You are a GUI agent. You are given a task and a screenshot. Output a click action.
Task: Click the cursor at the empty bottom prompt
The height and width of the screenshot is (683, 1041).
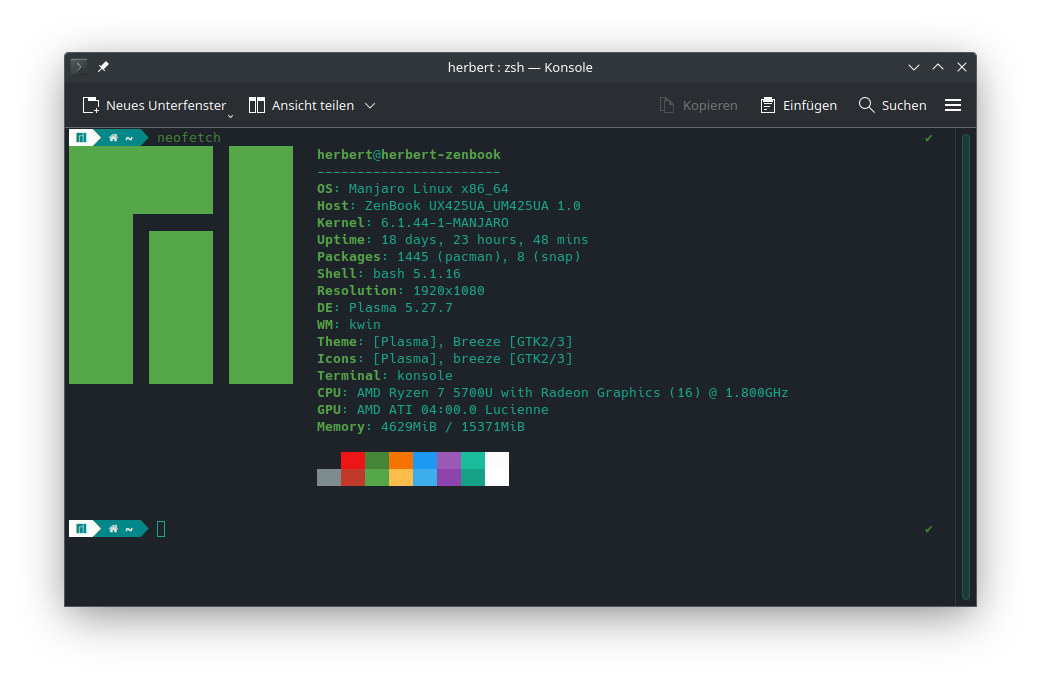161,529
